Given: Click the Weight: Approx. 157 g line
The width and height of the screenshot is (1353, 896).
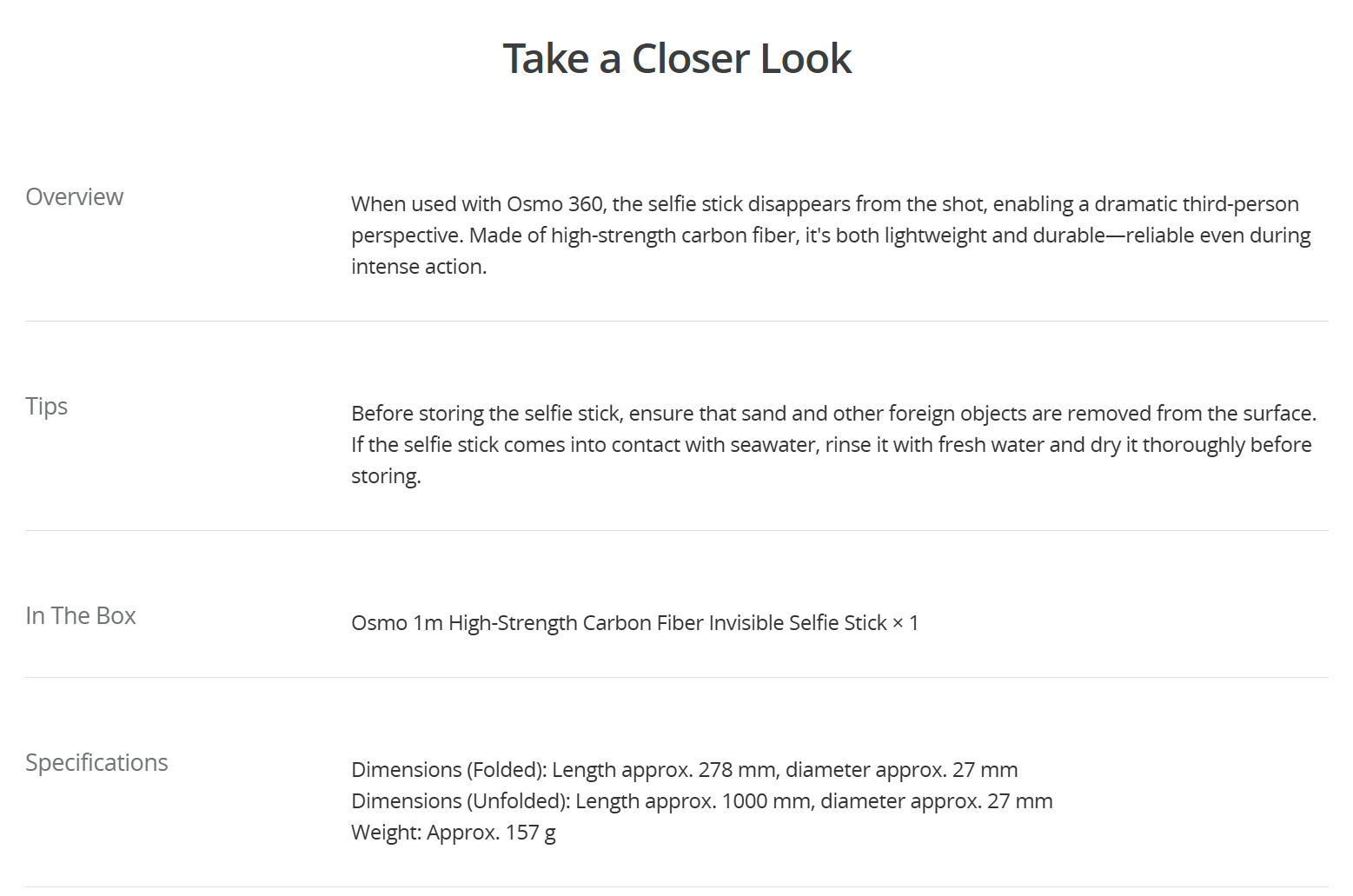Looking at the screenshot, I should point(453,833).
